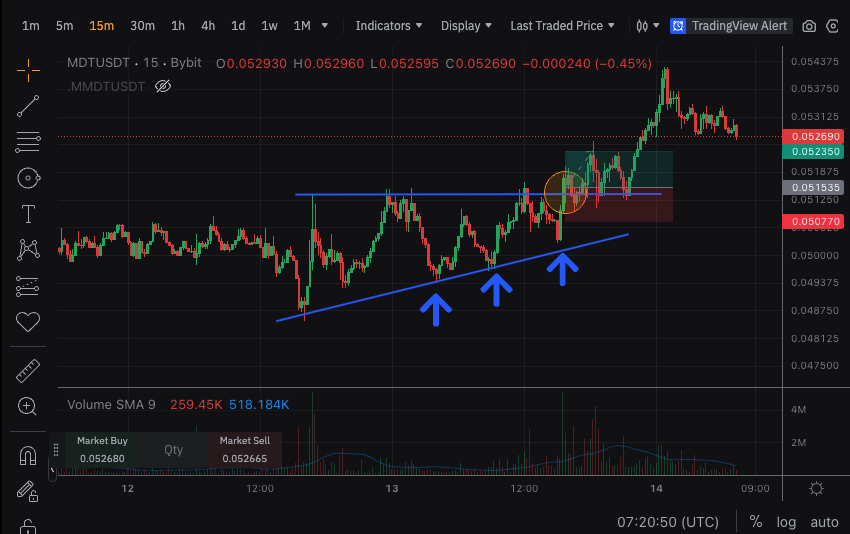Click the date label 13 on time axis
The height and width of the screenshot is (534, 850).
click(x=392, y=488)
